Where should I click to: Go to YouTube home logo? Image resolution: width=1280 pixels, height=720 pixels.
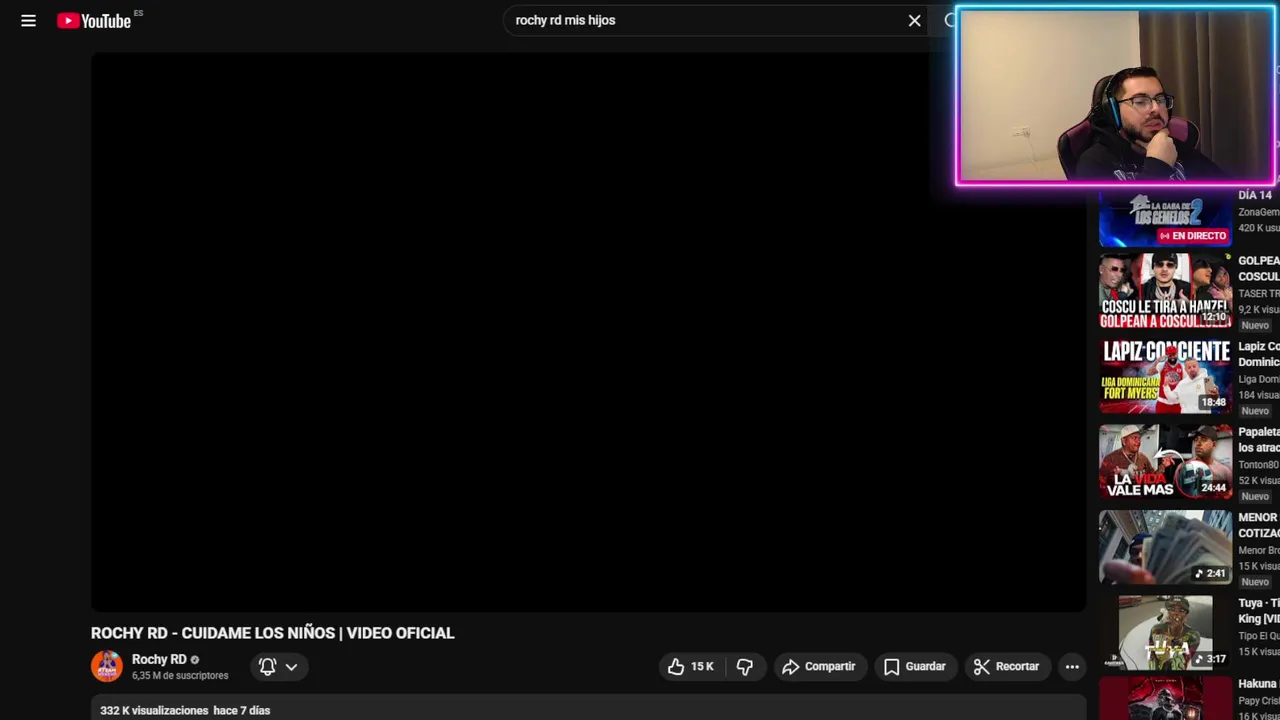click(x=94, y=21)
